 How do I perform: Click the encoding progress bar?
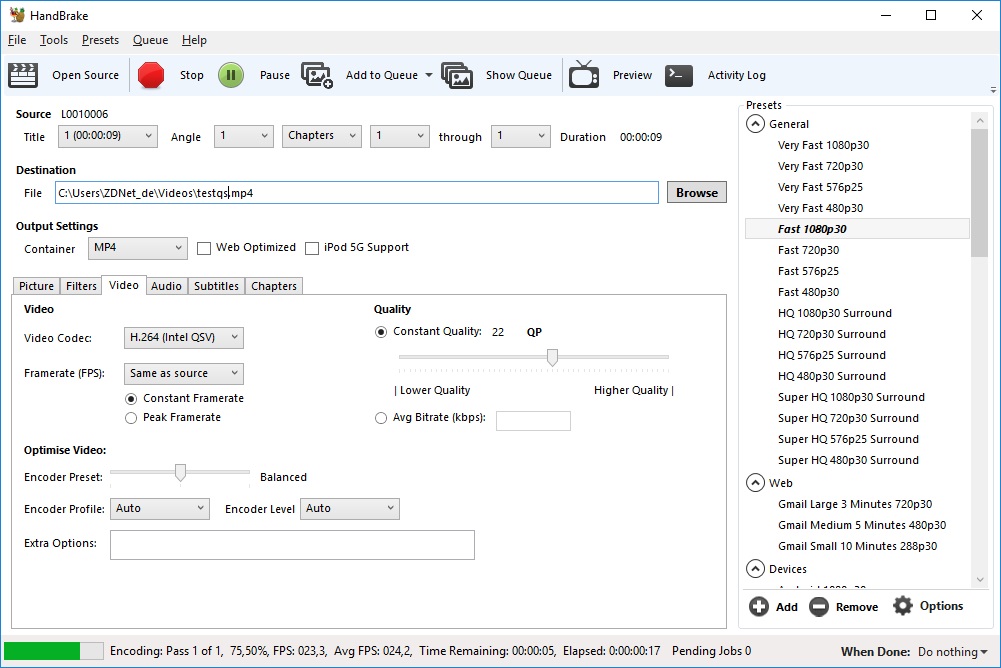54,651
